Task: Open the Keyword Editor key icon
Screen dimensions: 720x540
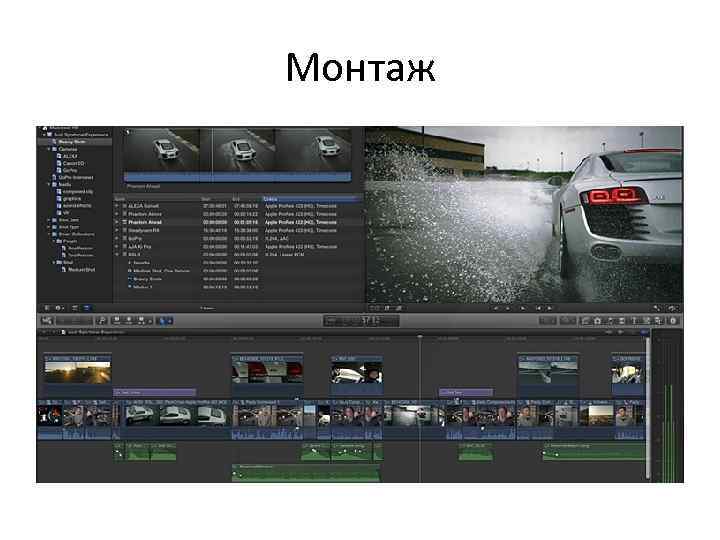Action: pyautogui.click(x=102, y=321)
